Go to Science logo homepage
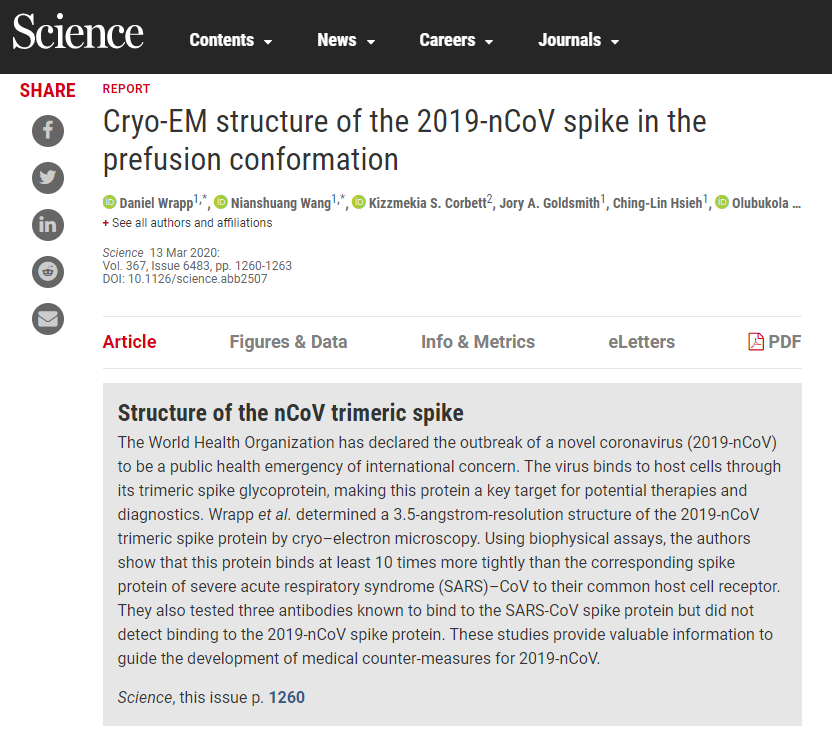The width and height of the screenshot is (832, 731). click(x=77, y=32)
